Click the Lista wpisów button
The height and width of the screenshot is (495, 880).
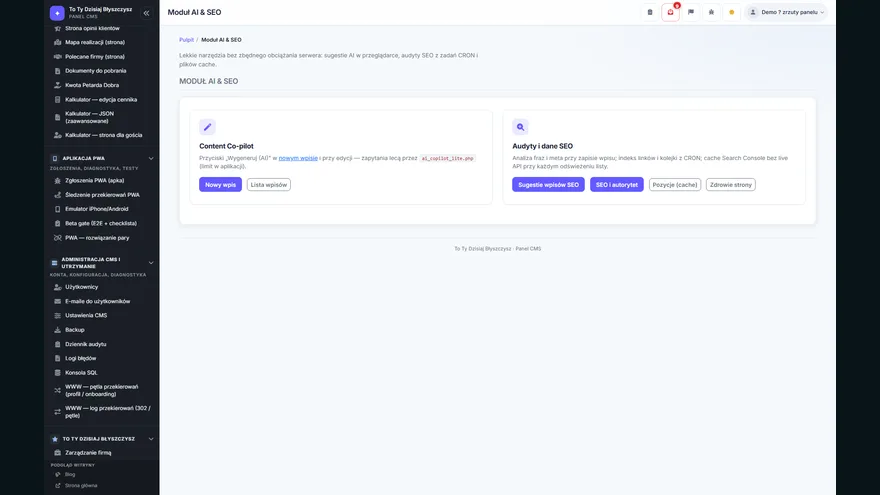(x=268, y=185)
